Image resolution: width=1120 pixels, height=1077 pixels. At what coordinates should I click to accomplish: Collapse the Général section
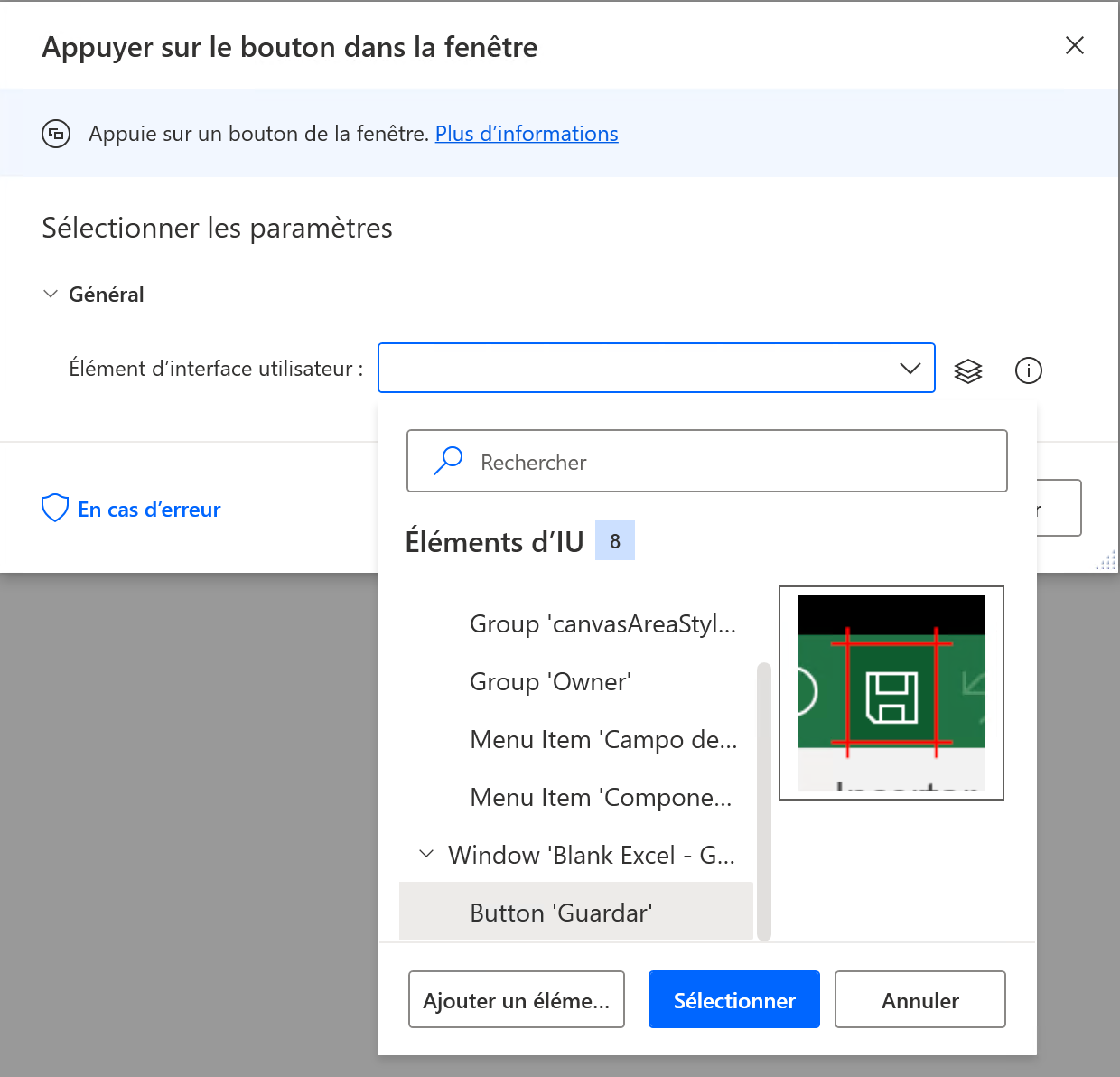click(51, 294)
